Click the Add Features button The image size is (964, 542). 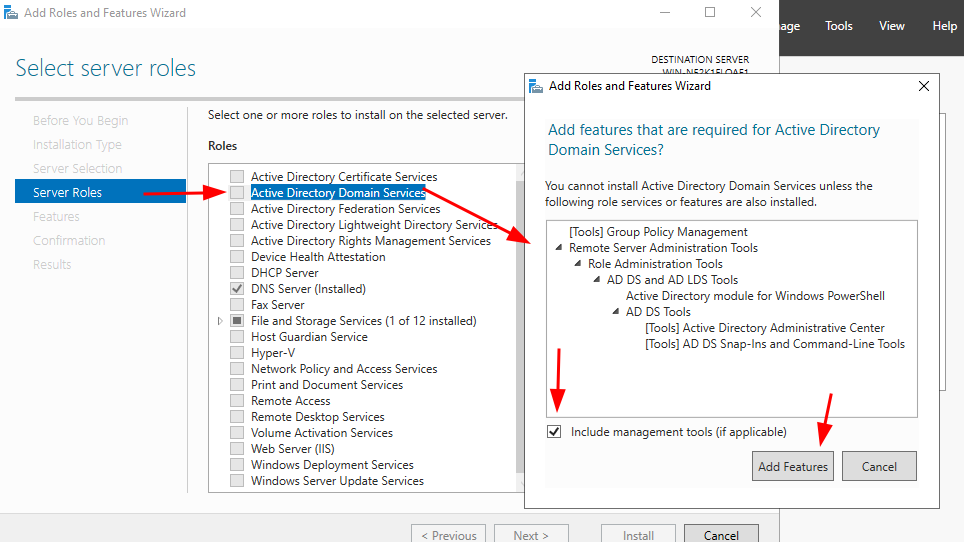point(792,466)
